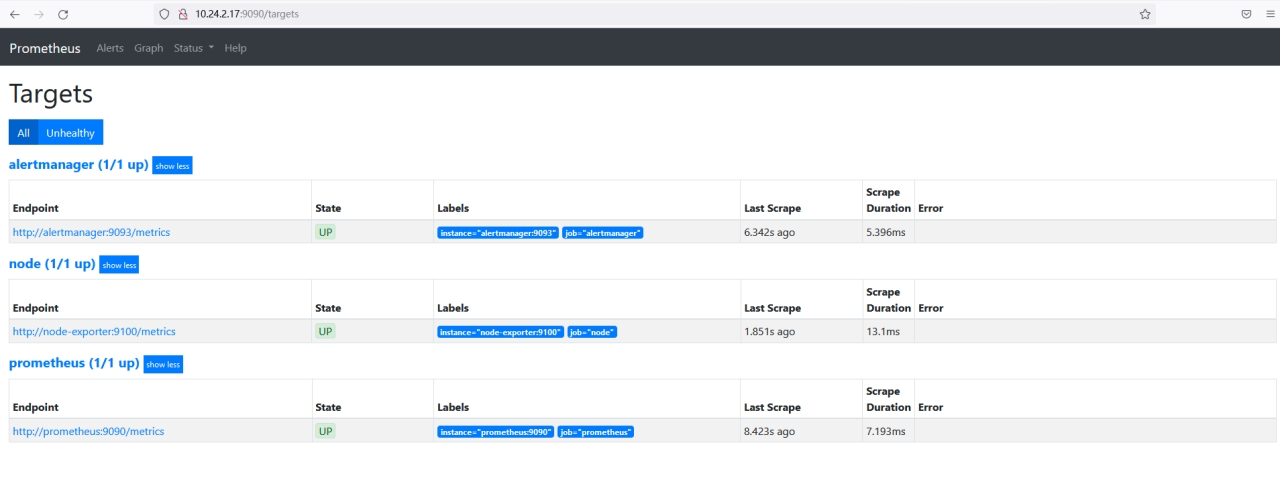Image resolution: width=1280 pixels, height=492 pixels.
Task: Select the Unhealthy targets filter
Action: pyautogui.click(x=70, y=133)
